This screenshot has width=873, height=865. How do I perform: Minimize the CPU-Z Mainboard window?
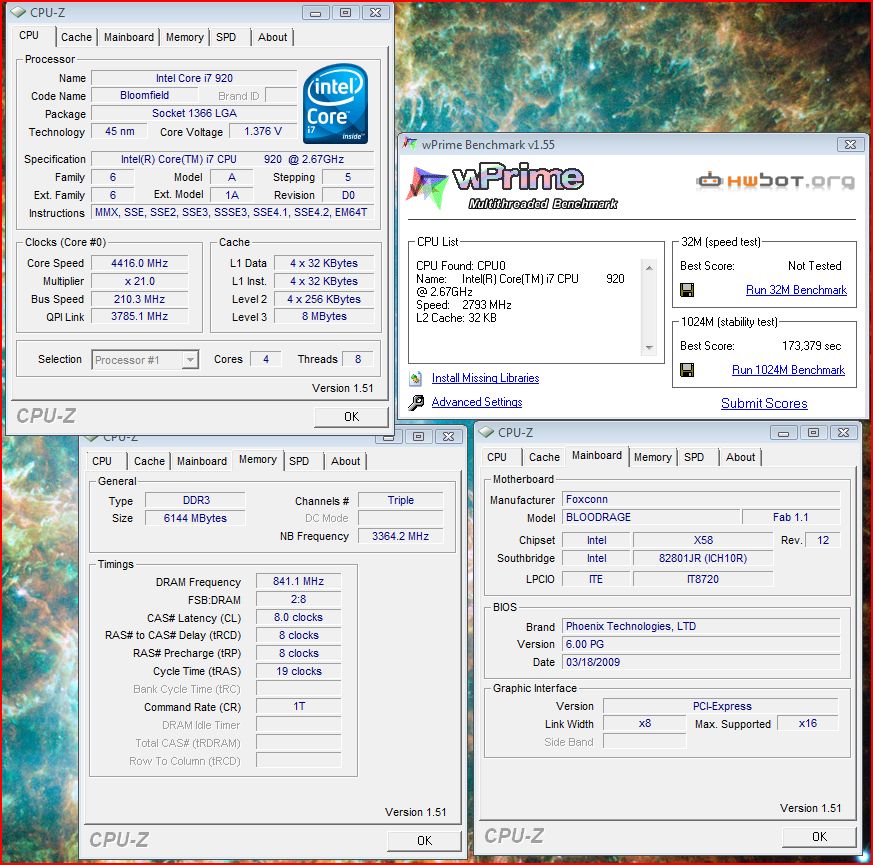pos(783,432)
